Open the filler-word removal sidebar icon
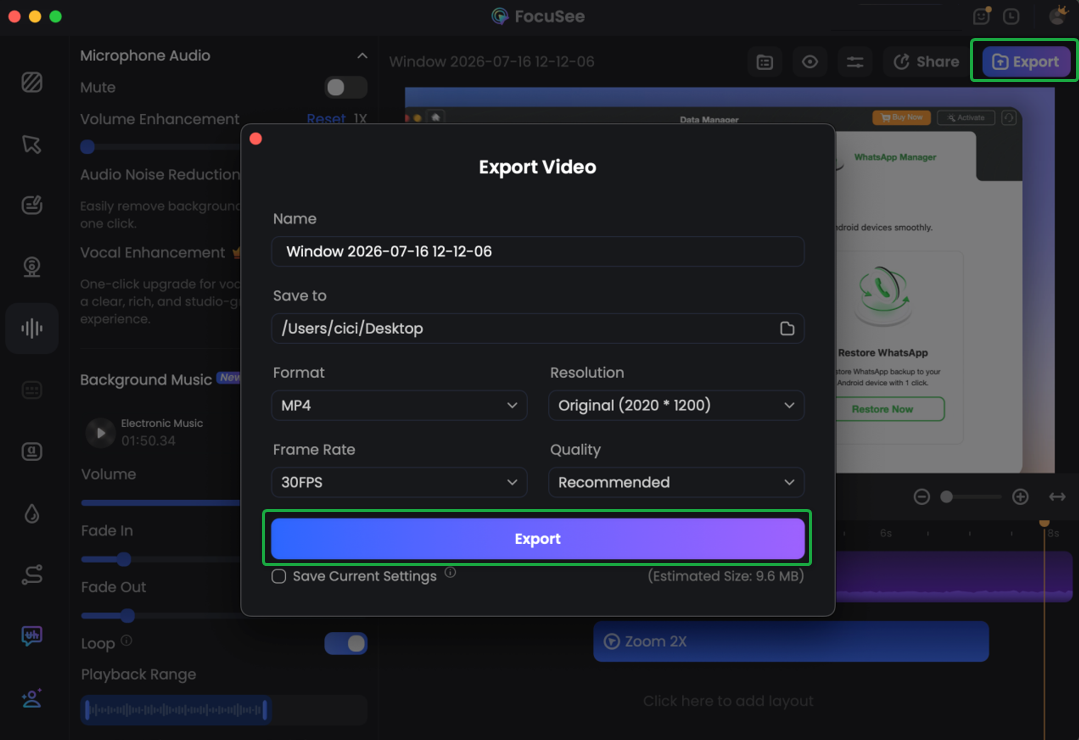1079x740 pixels. (32, 635)
